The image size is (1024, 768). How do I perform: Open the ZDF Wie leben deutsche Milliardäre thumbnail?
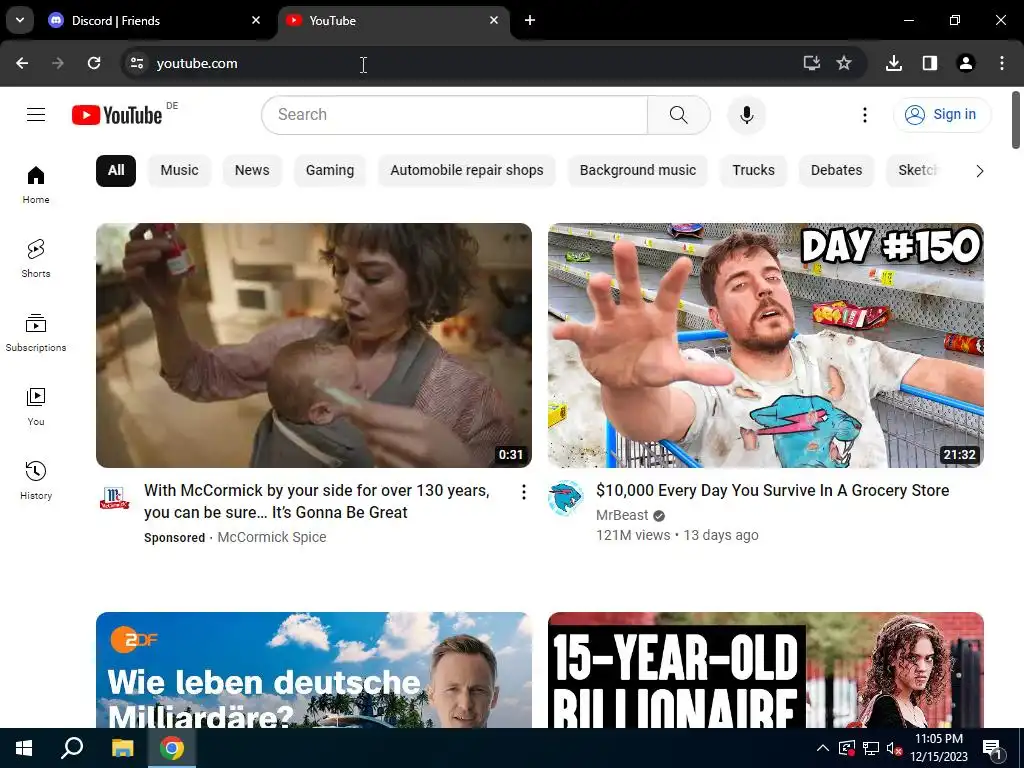coord(313,670)
